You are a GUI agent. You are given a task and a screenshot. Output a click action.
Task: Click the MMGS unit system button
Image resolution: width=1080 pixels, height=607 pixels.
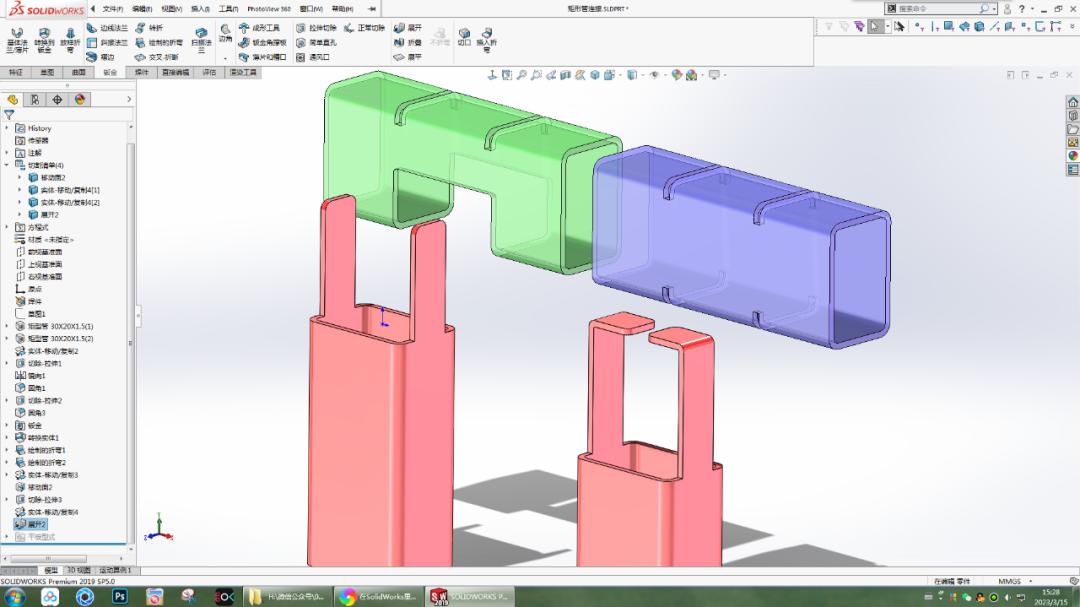pos(1010,580)
